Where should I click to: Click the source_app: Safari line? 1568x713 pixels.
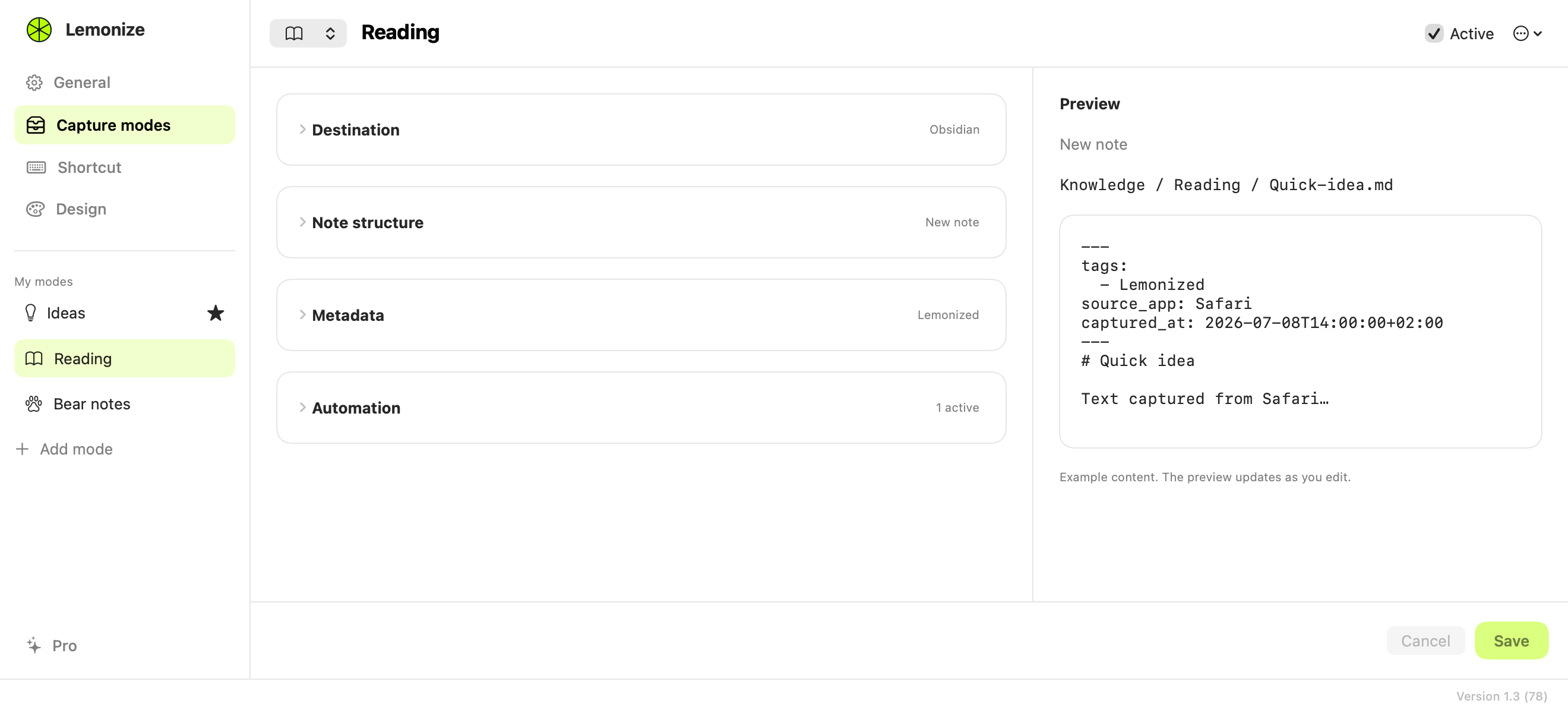pyautogui.click(x=1166, y=304)
